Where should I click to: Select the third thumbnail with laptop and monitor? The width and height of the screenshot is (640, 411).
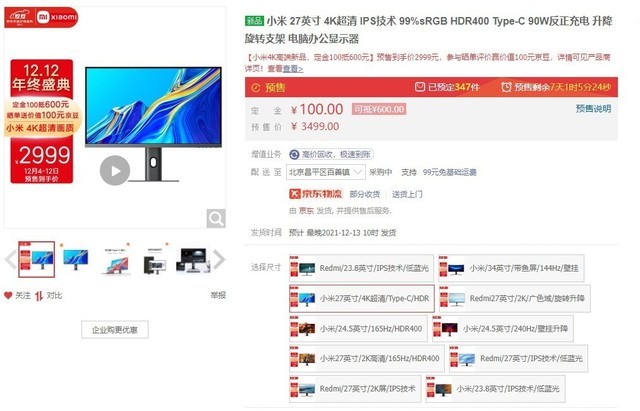coord(115,260)
